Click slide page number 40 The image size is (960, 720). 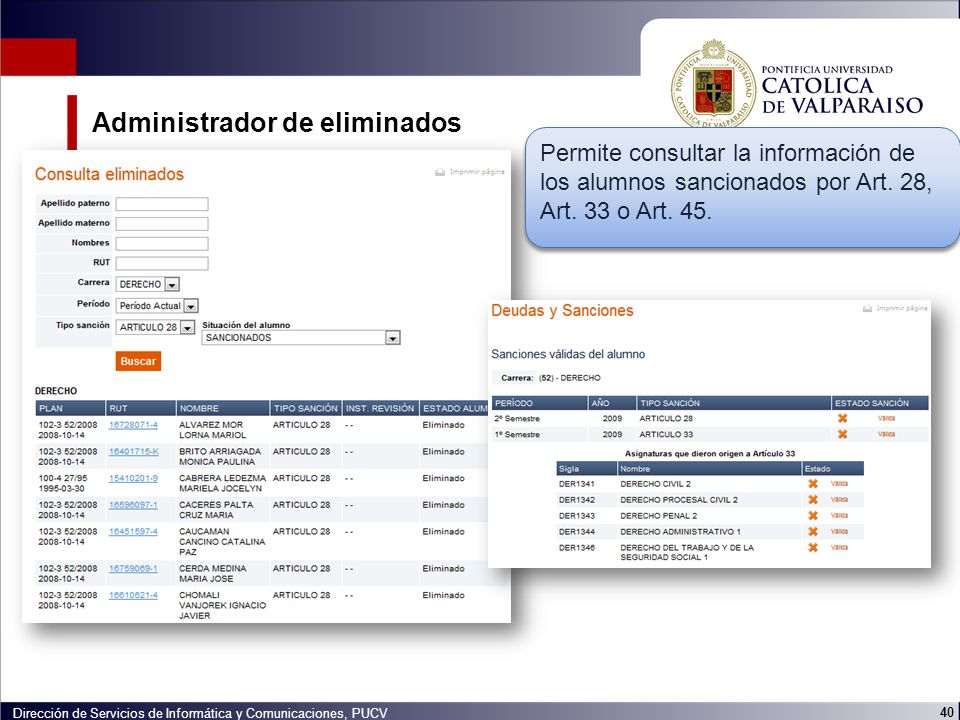tap(947, 711)
